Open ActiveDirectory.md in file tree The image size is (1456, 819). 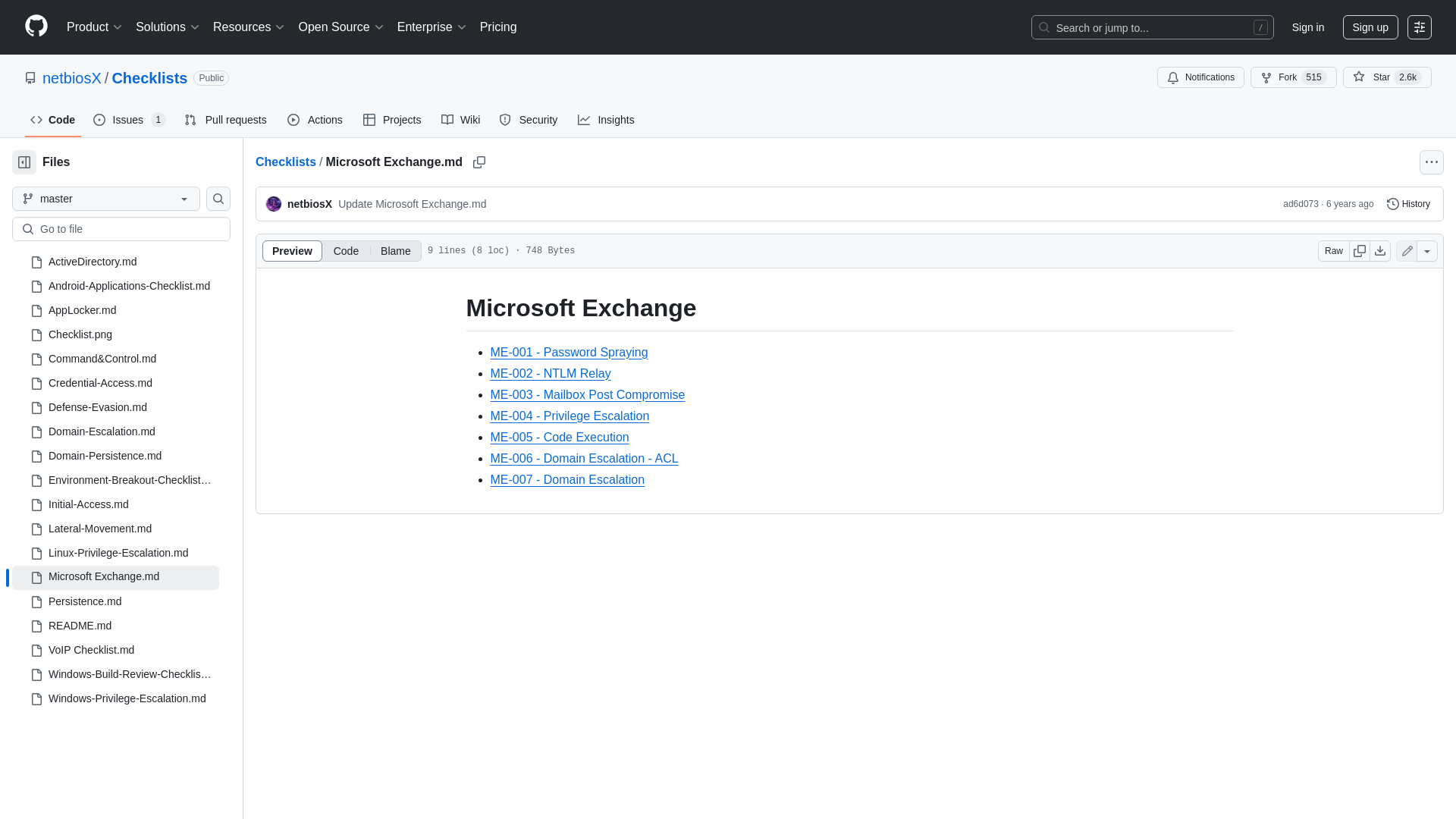[x=115, y=262]
